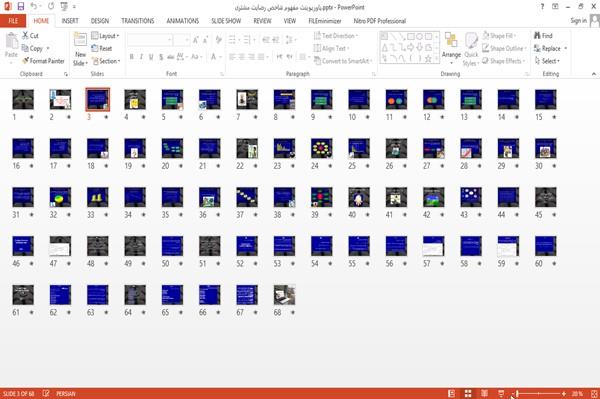Screen dimensions: 600x399
Task: Click zoom in plus on zoom slider
Action: (564, 394)
